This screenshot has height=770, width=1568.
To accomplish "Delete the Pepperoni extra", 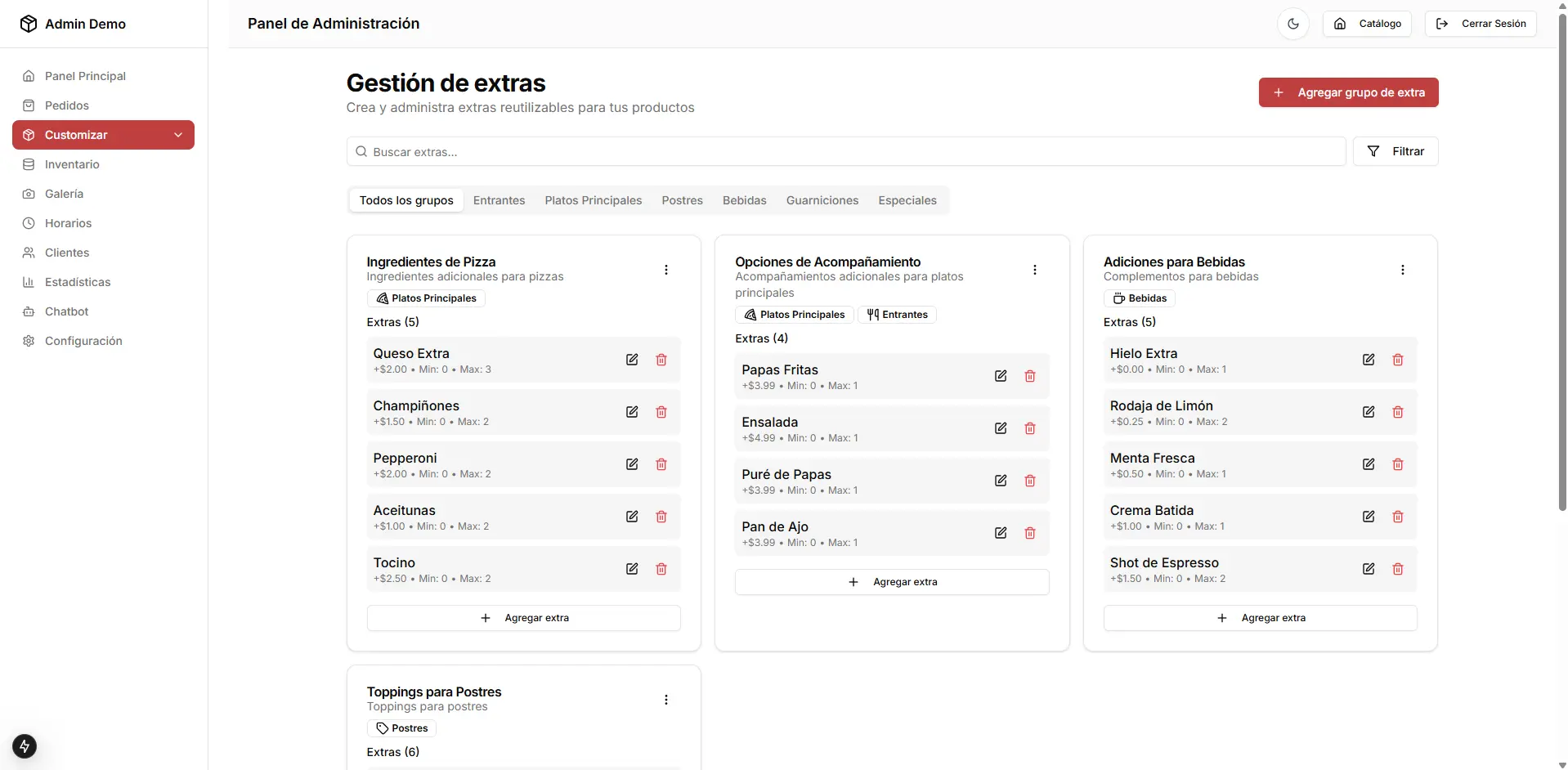I will click(661, 464).
